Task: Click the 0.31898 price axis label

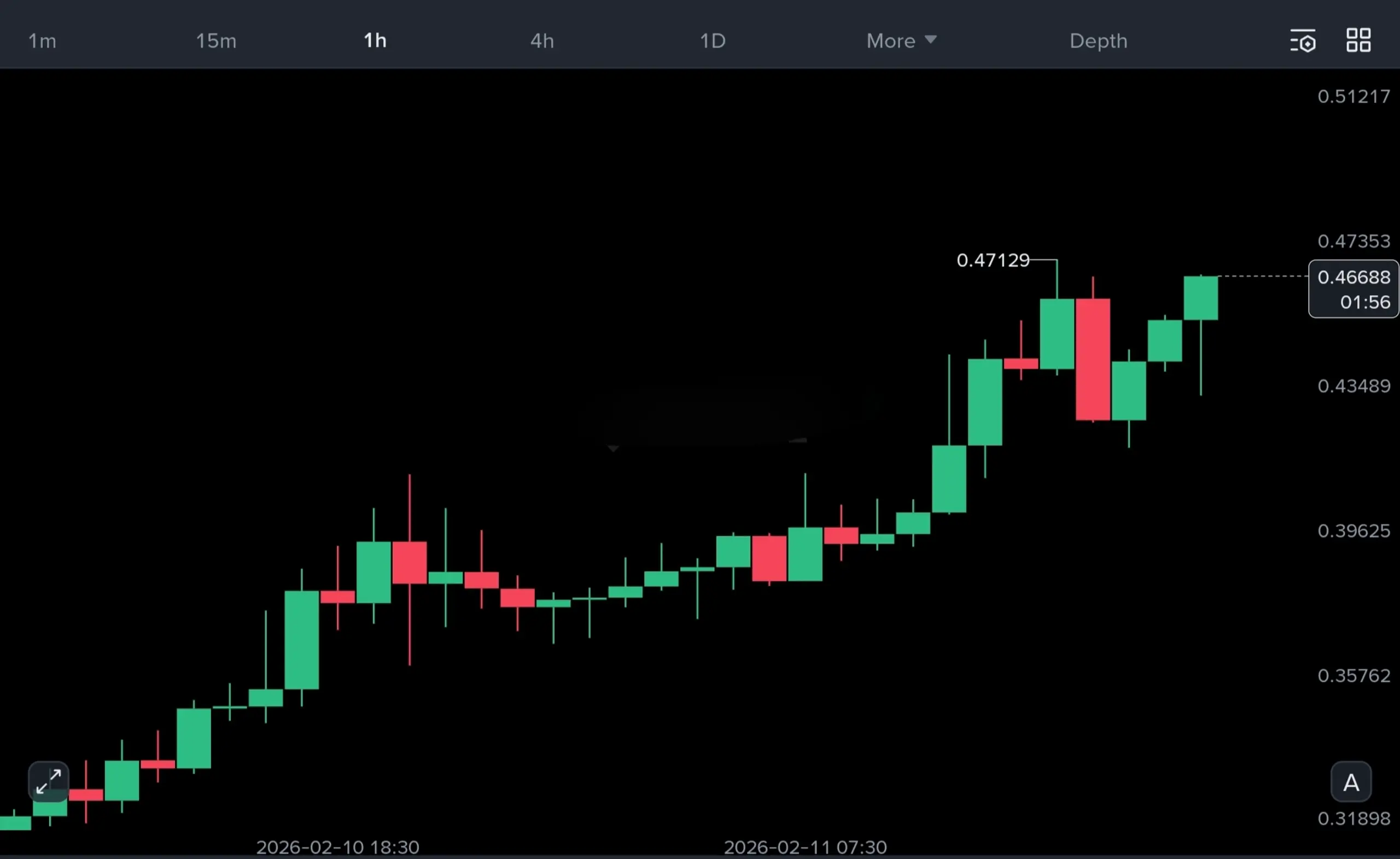Action: pos(1354,818)
